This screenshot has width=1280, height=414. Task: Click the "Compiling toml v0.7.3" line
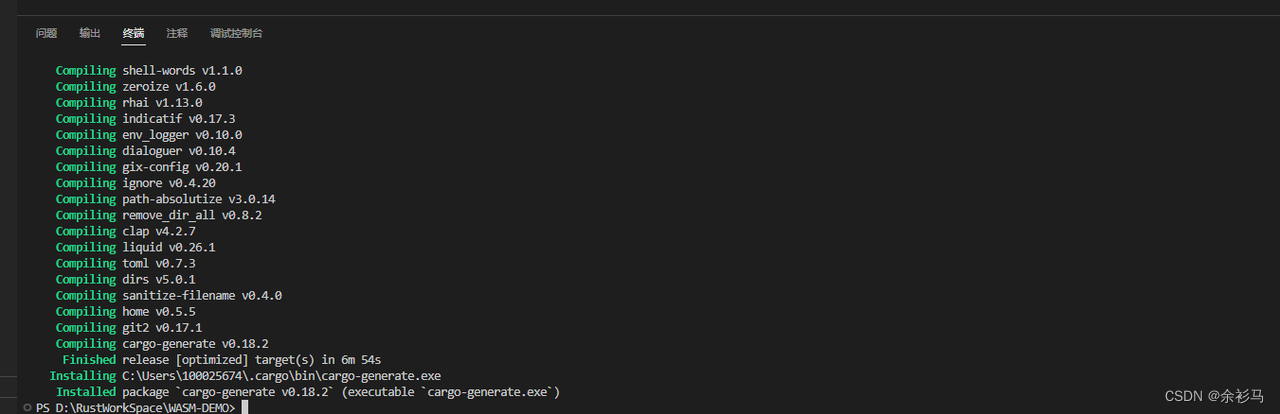[125, 263]
